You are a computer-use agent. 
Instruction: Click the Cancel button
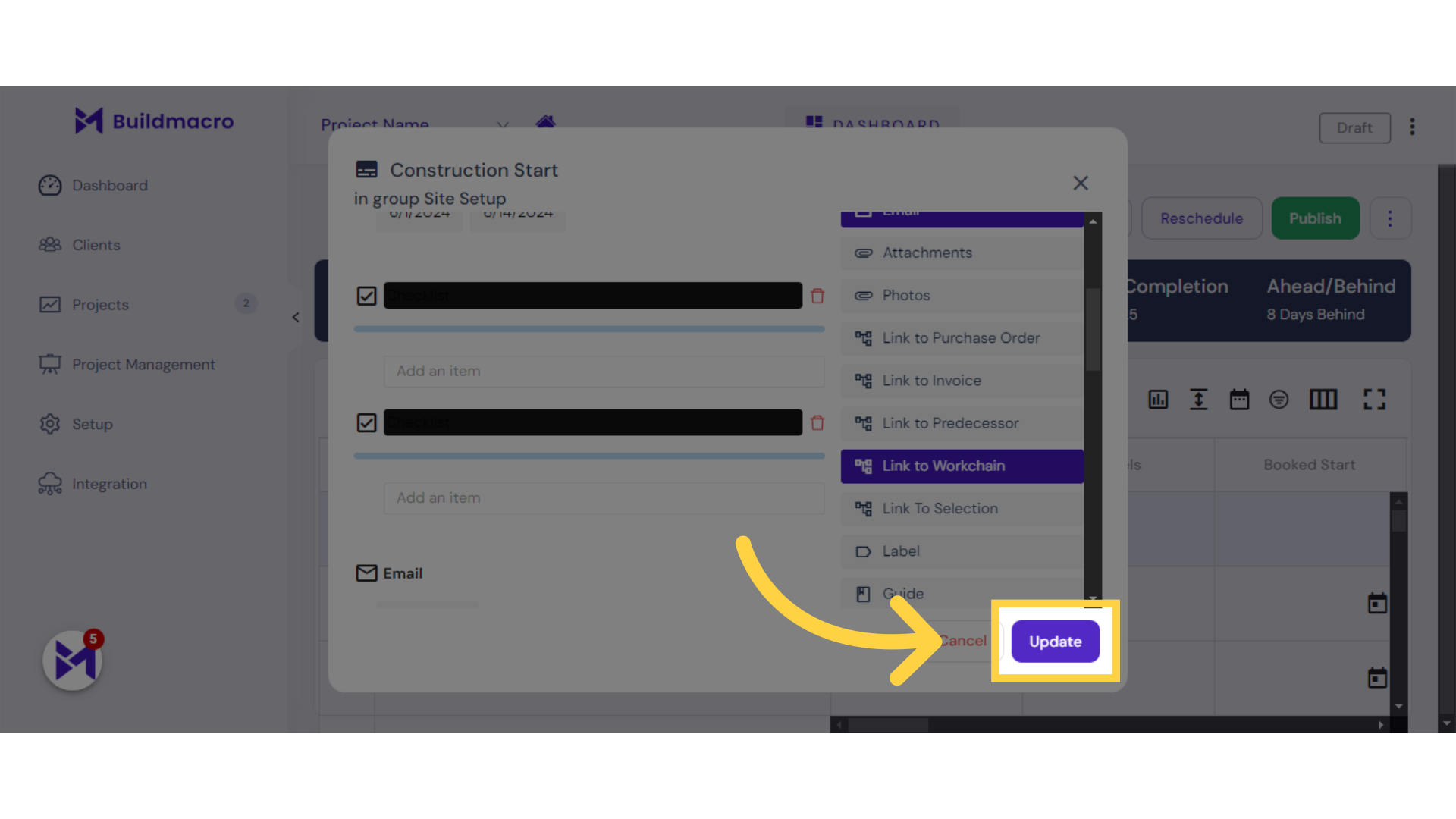pyautogui.click(x=962, y=641)
